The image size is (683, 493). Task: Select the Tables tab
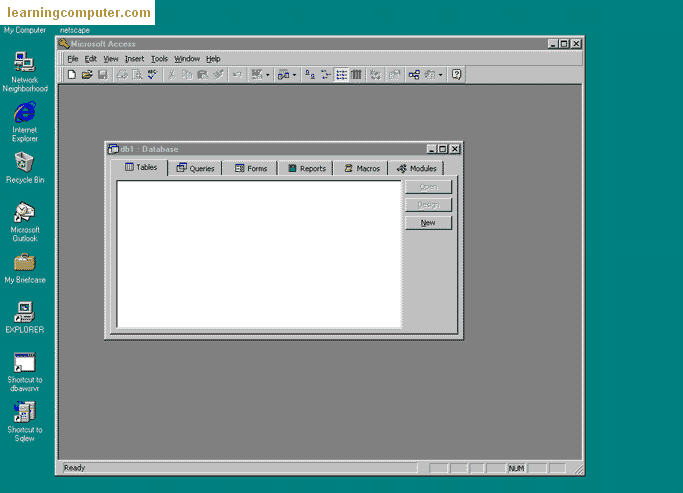point(141,167)
